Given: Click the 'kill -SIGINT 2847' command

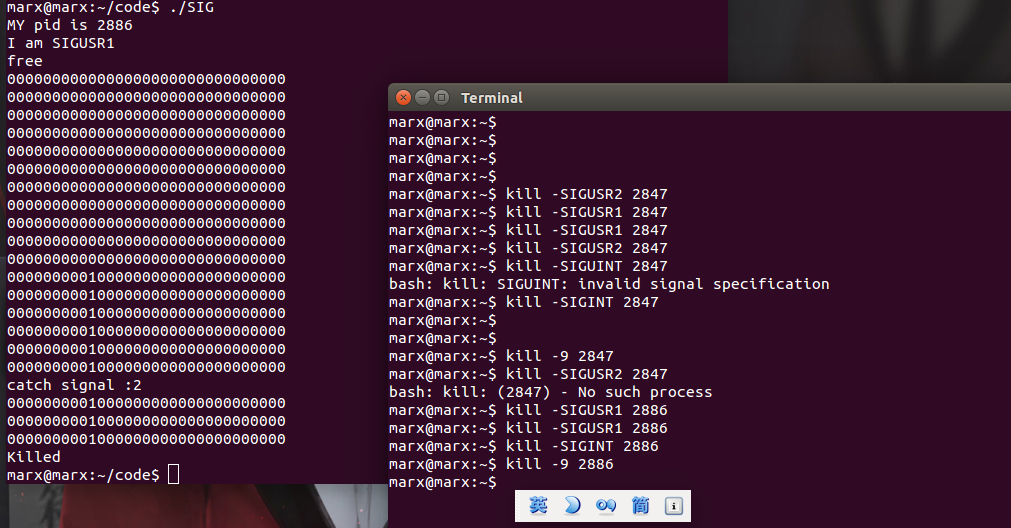Looking at the screenshot, I should point(582,302).
